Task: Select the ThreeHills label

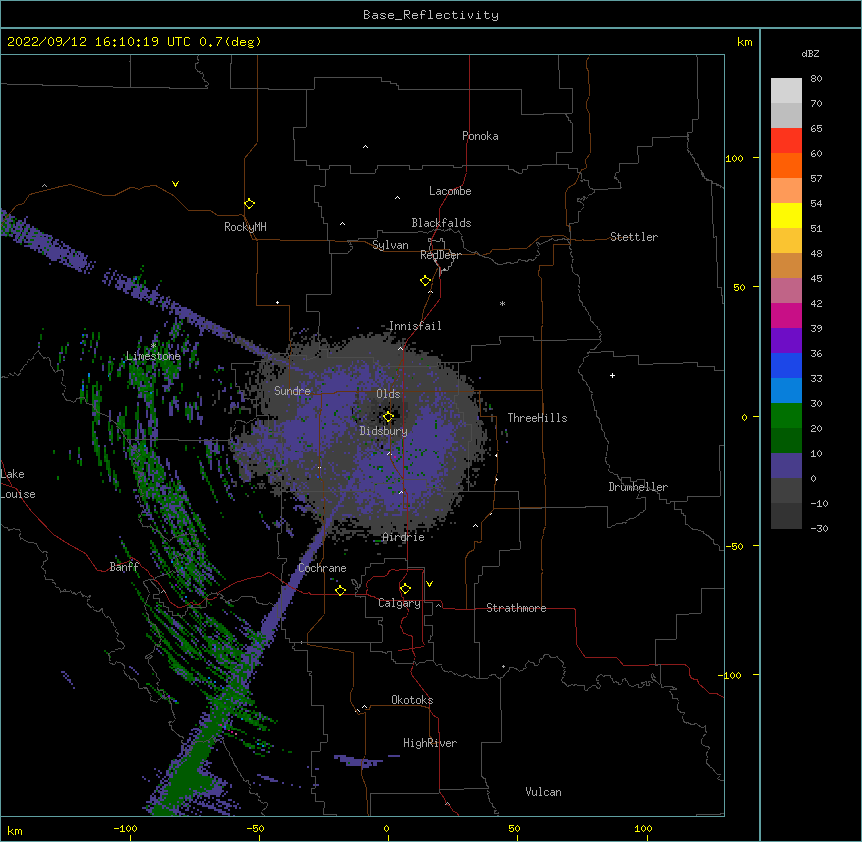Action: pyautogui.click(x=537, y=418)
